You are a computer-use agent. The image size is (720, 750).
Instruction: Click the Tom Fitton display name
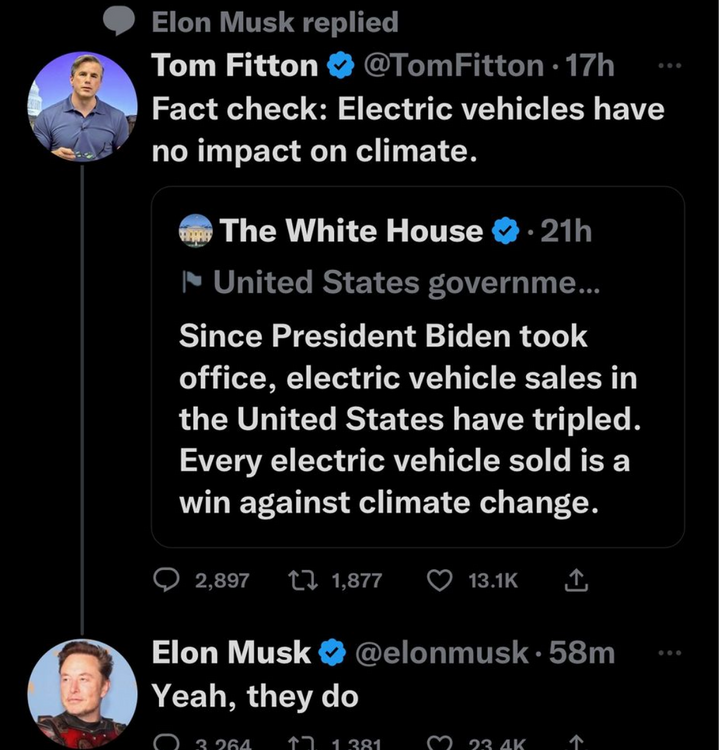pos(234,68)
